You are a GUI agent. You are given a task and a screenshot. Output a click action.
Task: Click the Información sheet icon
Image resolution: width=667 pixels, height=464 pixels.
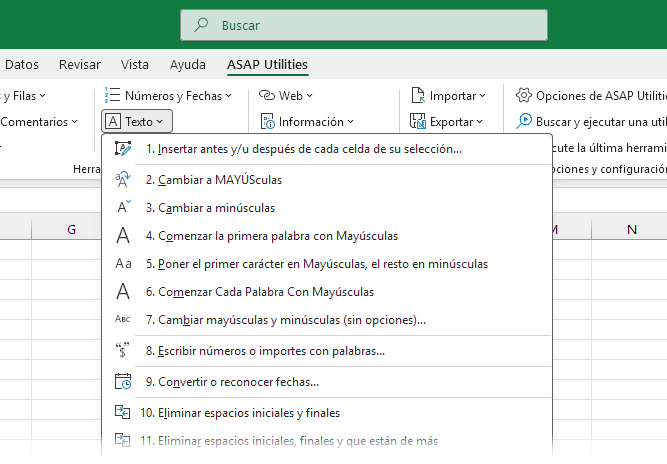click(267, 121)
